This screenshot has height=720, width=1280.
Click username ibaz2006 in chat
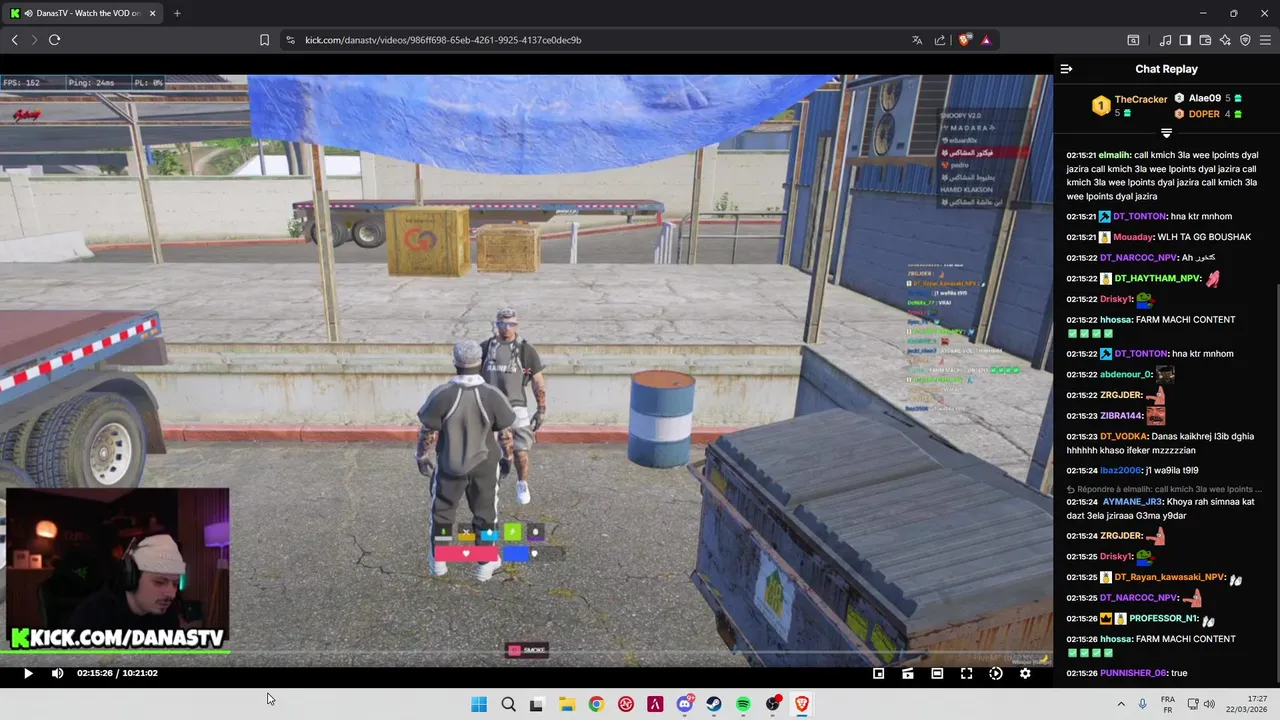point(1120,470)
